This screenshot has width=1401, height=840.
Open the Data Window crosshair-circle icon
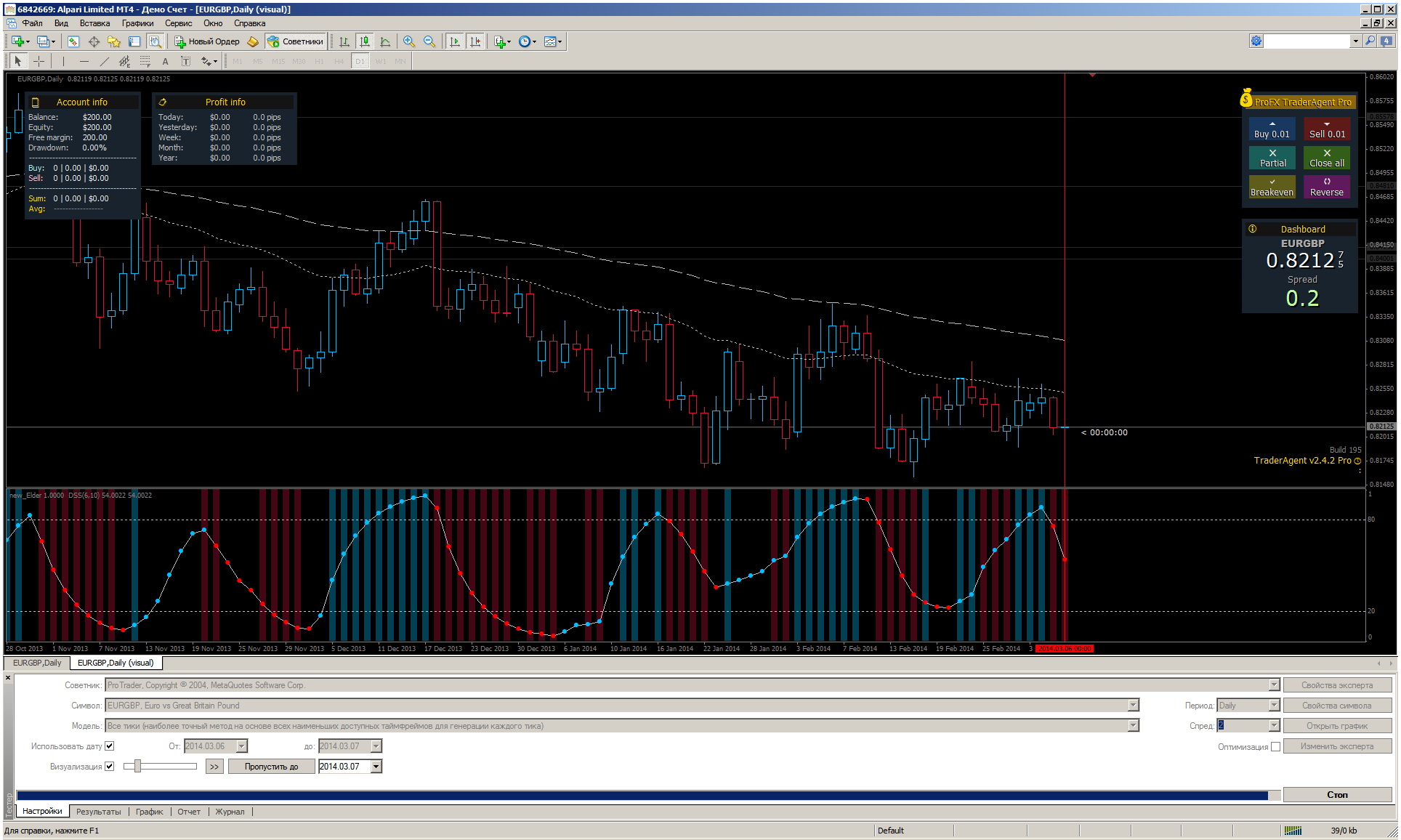(94, 41)
